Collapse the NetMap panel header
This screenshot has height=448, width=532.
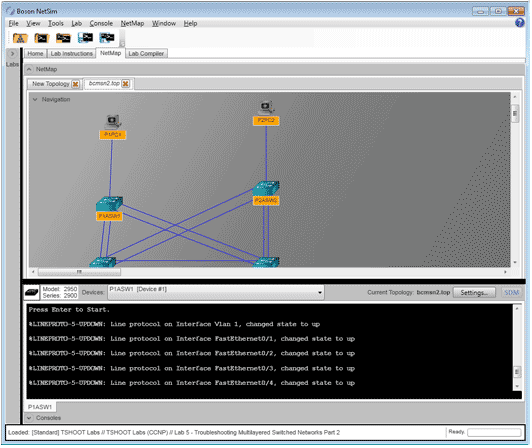[x=29, y=69]
